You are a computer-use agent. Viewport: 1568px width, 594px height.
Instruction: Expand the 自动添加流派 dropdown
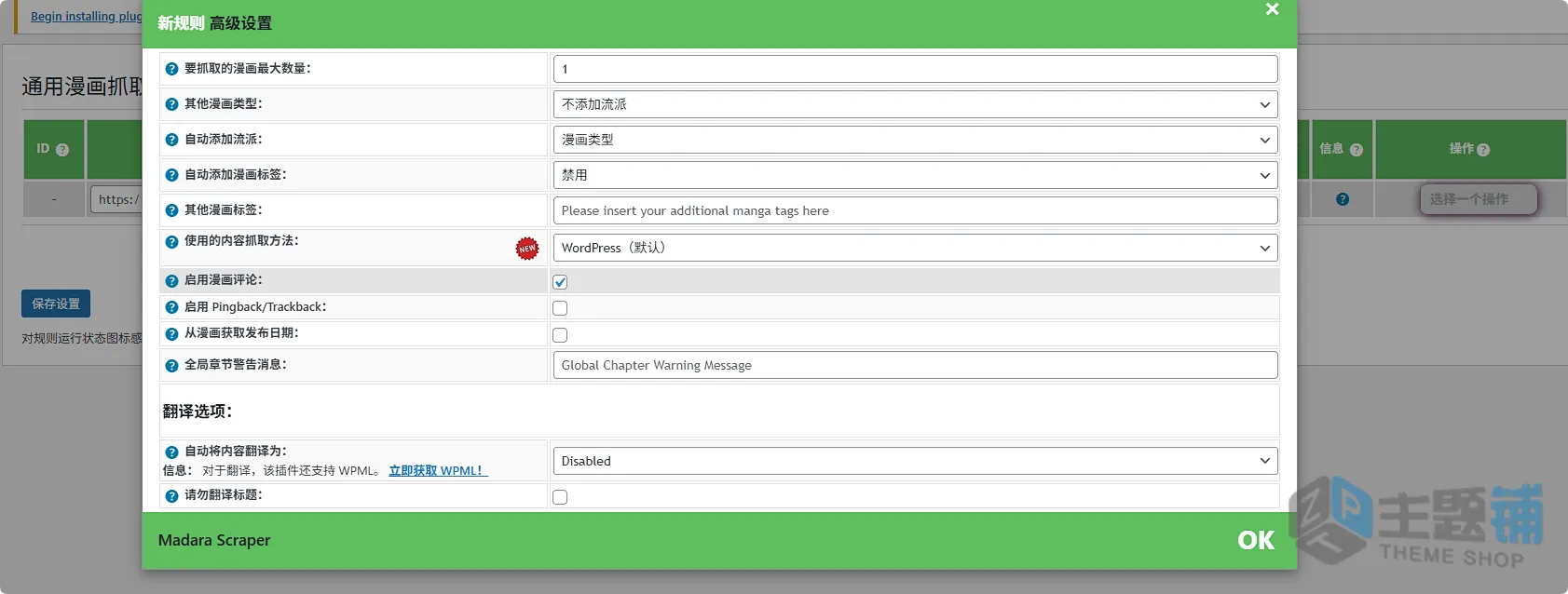[915, 140]
